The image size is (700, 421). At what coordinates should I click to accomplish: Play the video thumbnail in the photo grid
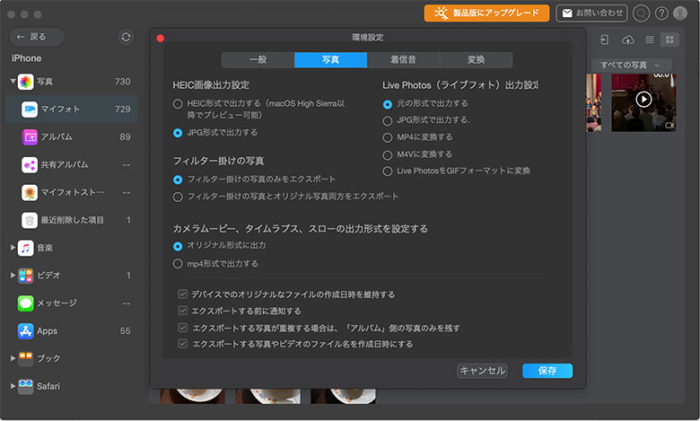click(643, 99)
